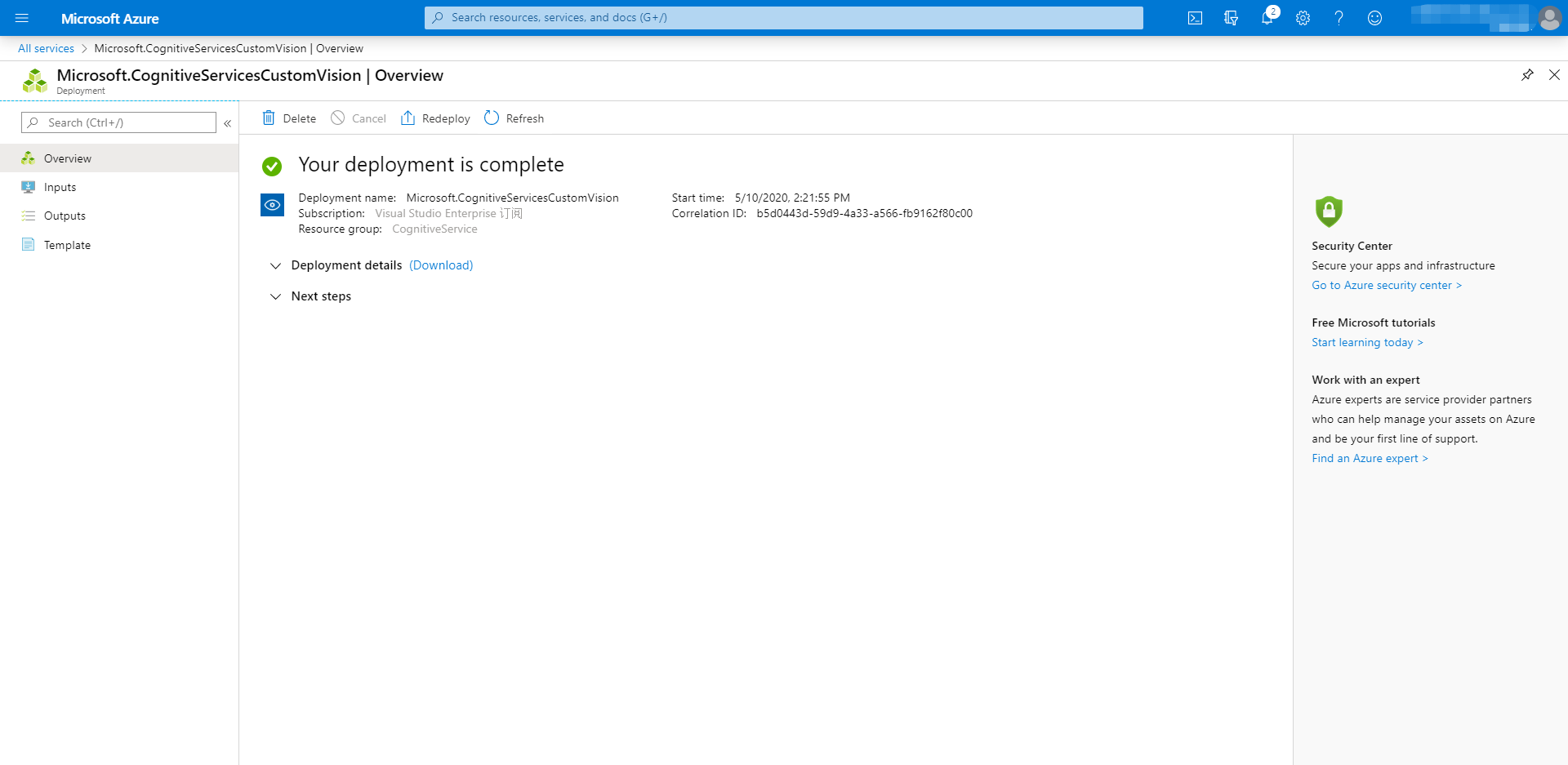
Task: Open the Directory and subscription filter icon
Action: coord(1231,18)
